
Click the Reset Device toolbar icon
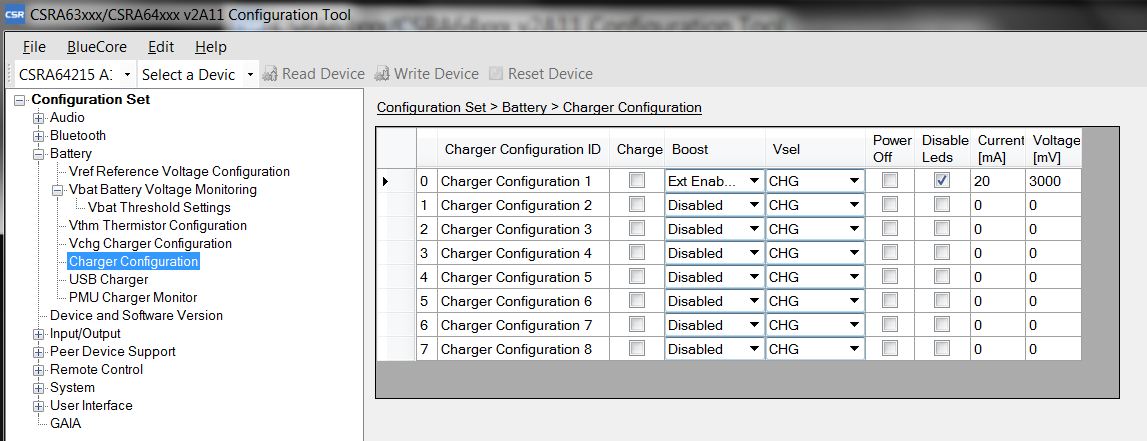pos(495,74)
